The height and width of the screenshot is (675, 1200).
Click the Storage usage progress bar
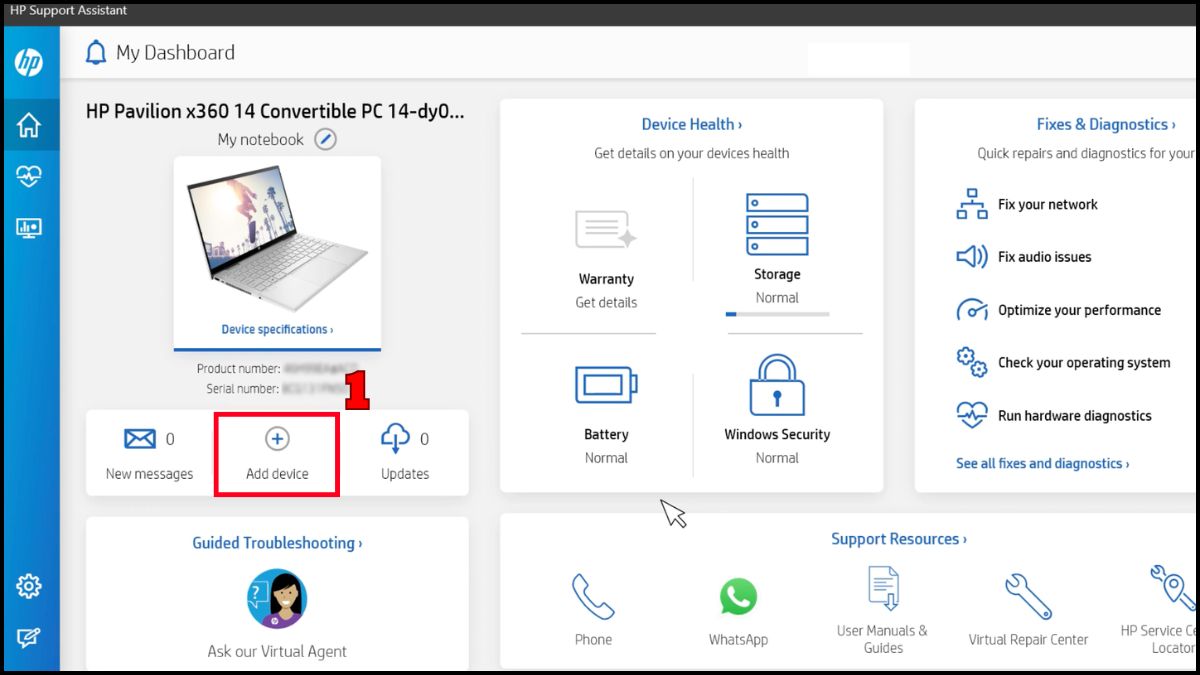point(777,314)
